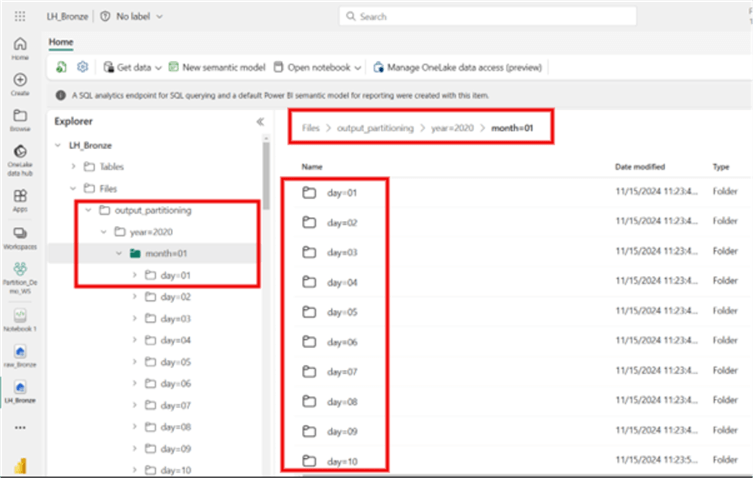Click folder icon of day=10 in file list
Image resolution: width=753 pixels, height=478 pixels.
[x=309, y=461]
